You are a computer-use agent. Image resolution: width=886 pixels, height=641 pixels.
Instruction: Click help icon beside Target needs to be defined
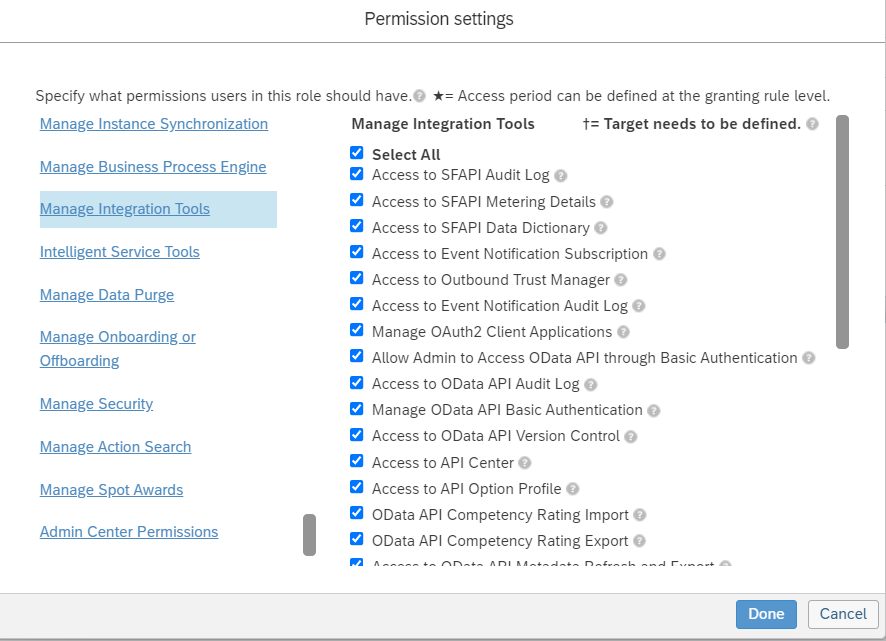click(812, 124)
